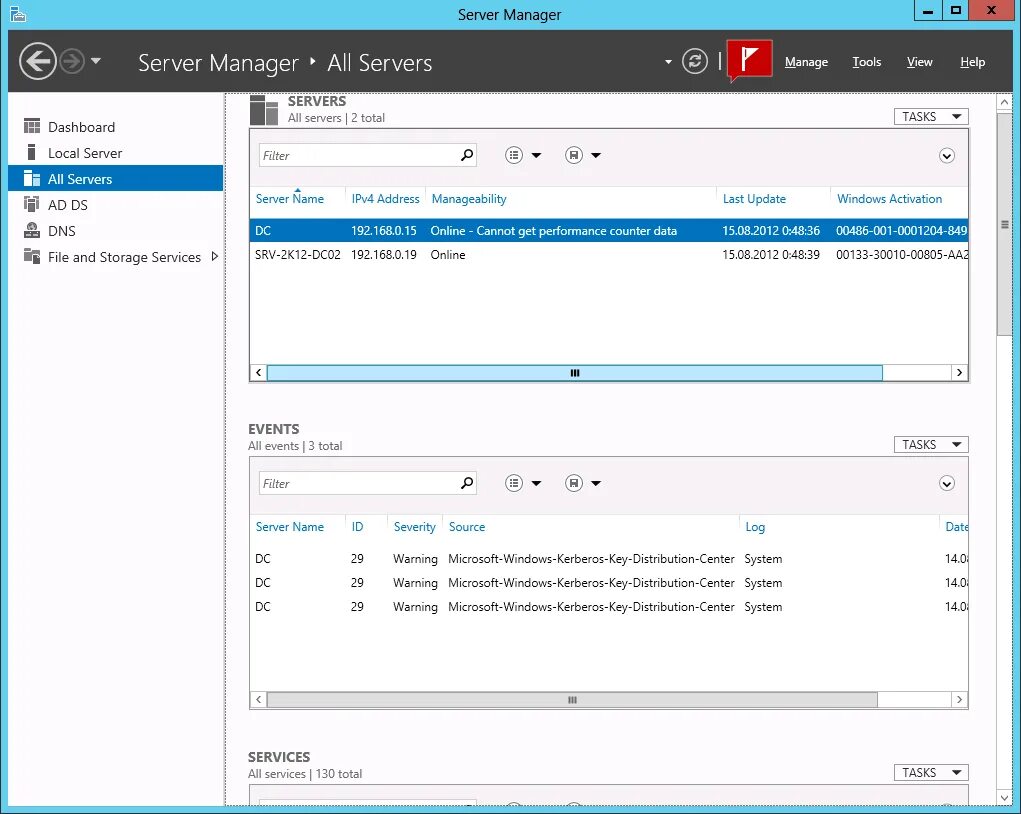Click the events horizontal scrollbar thumb

pyautogui.click(x=572, y=700)
